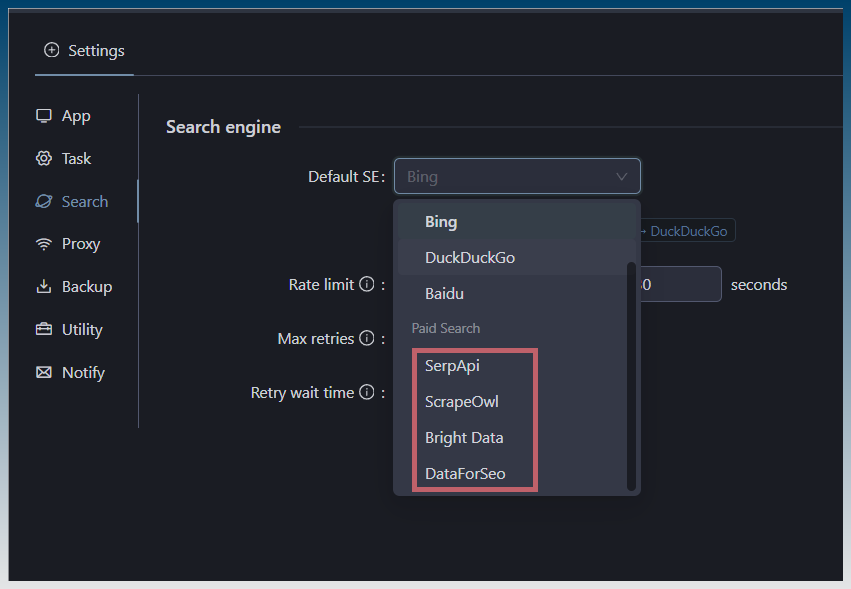Click the Retry wait time info icon
This screenshot has width=851, height=589.
pos(366,393)
